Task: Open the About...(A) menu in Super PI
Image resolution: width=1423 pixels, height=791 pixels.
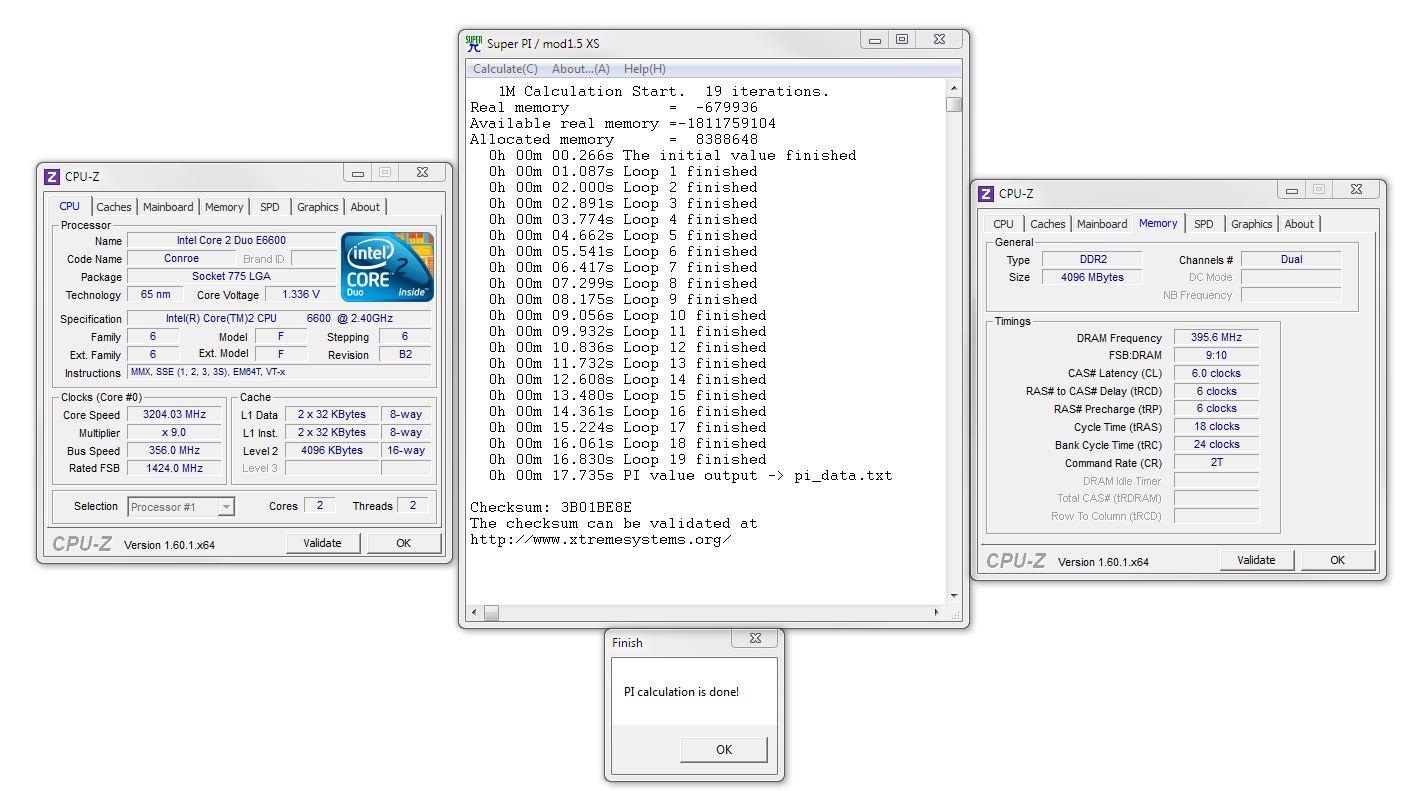Action: (581, 69)
